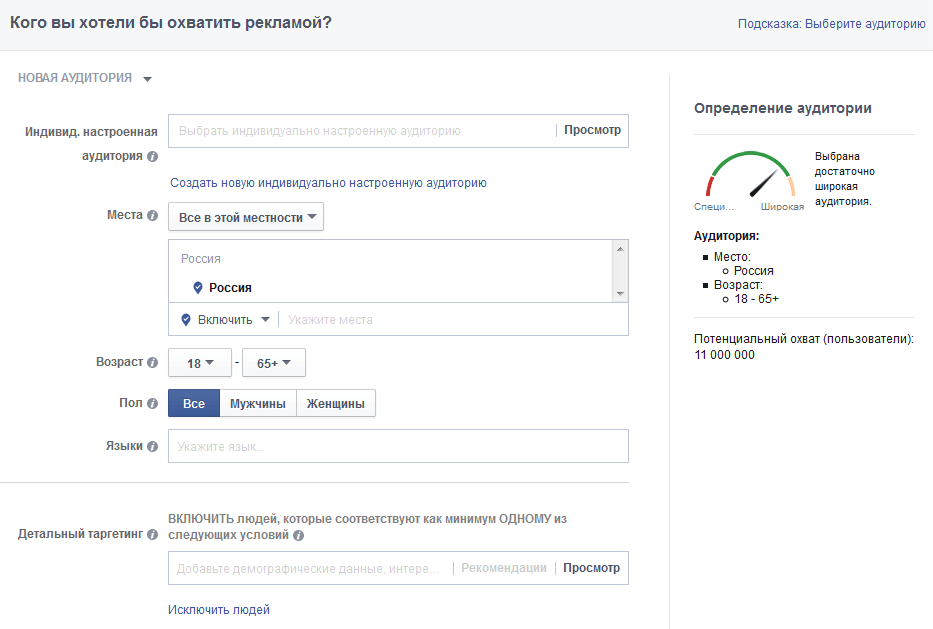
Task: Click the info icon beside Места
Action: coord(153,216)
